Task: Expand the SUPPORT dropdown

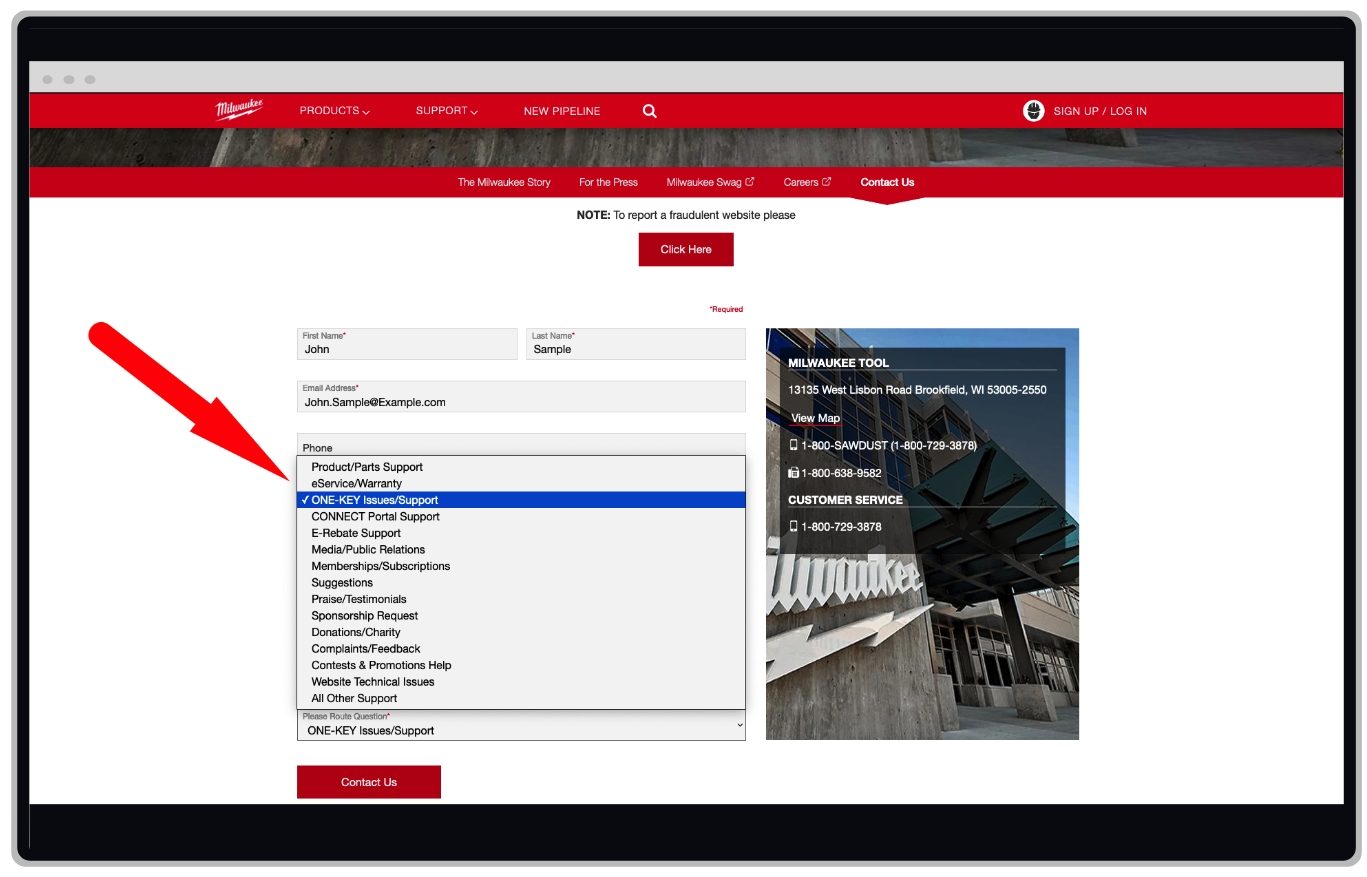Action: (446, 110)
